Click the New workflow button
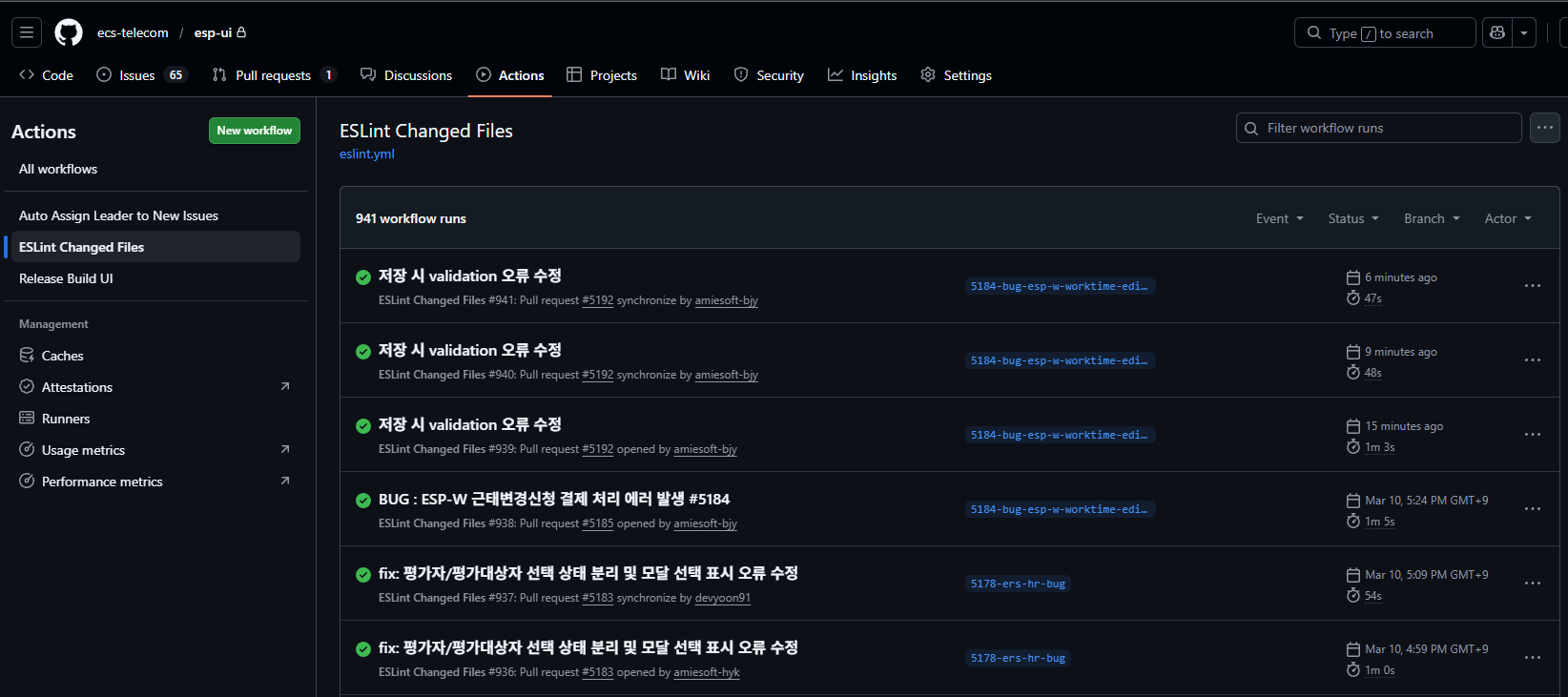This screenshot has width=1568, height=697. click(x=255, y=131)
